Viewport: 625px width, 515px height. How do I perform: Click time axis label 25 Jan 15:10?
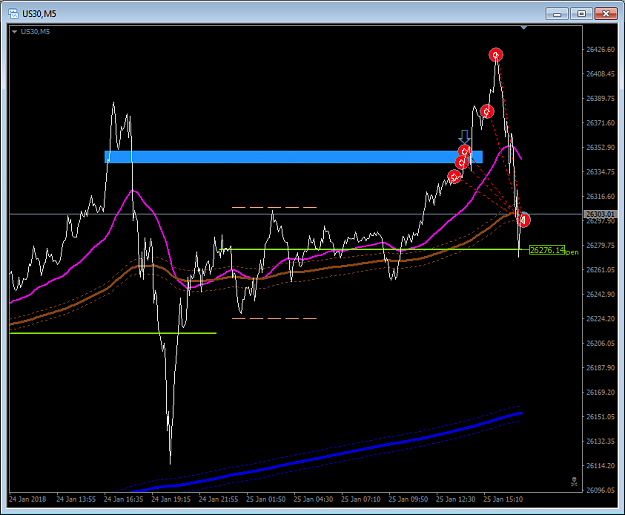pos(503,499)
